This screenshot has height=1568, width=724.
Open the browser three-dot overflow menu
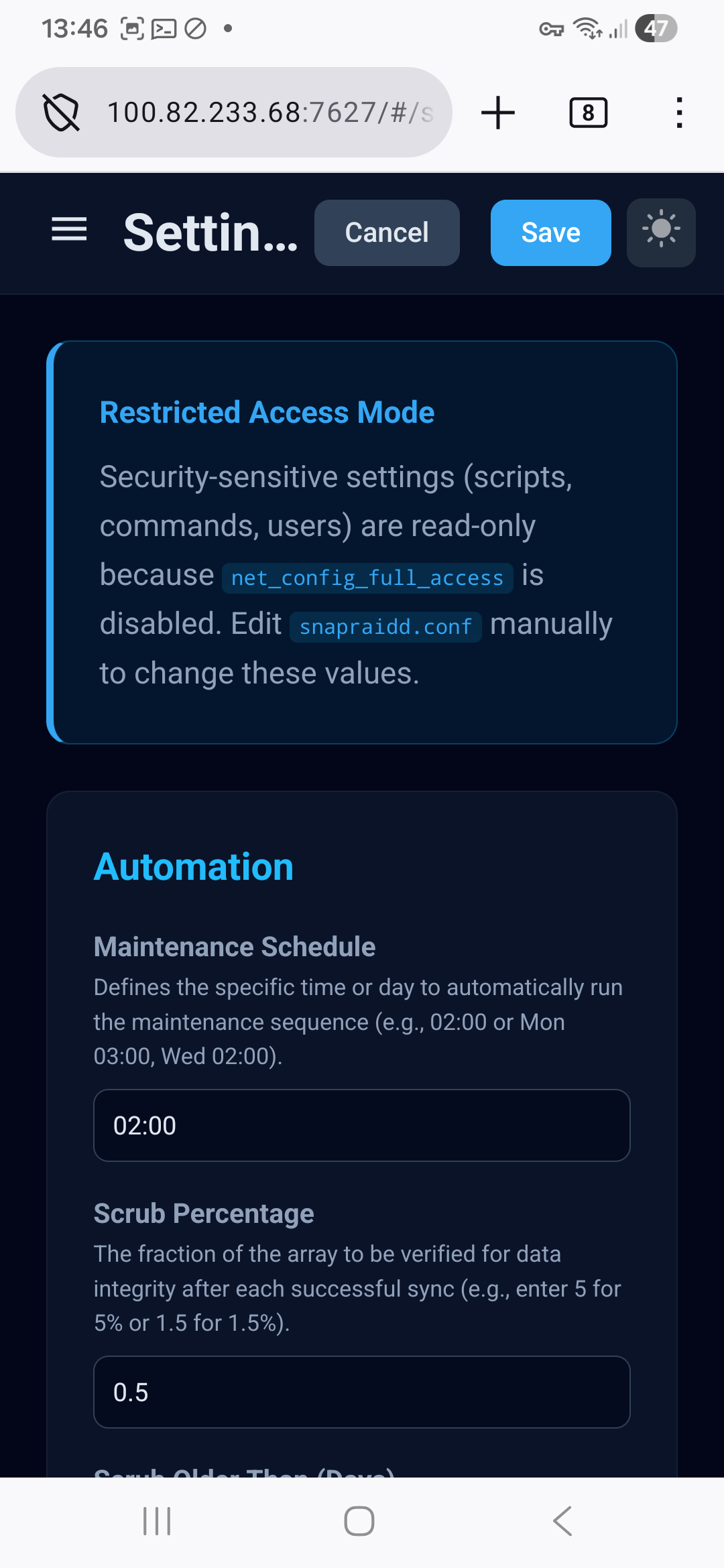coord(679,113)
